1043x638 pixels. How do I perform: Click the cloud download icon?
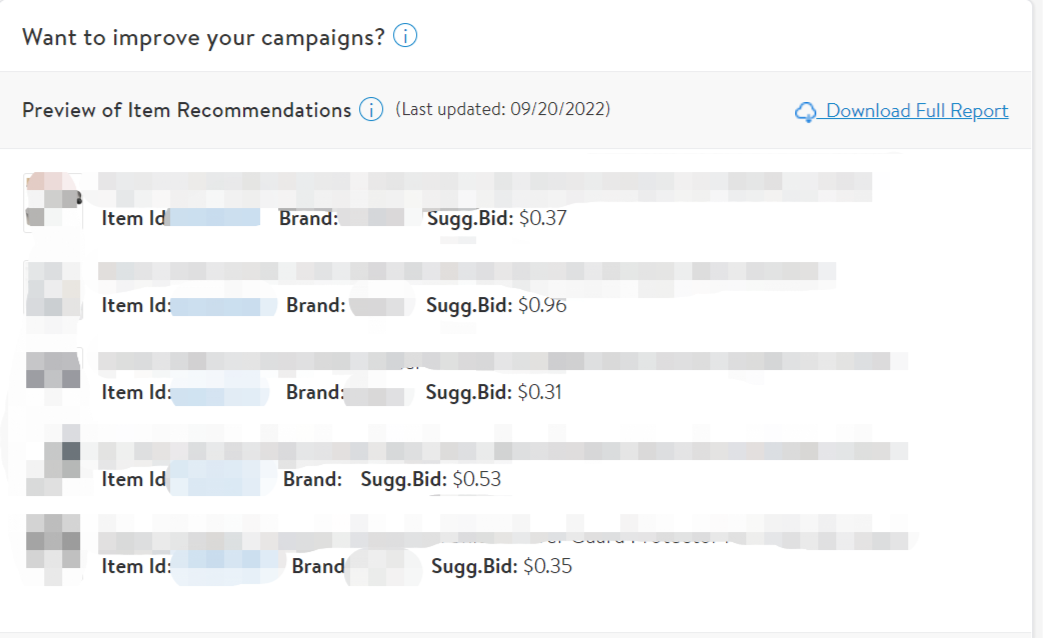[806, 112]
